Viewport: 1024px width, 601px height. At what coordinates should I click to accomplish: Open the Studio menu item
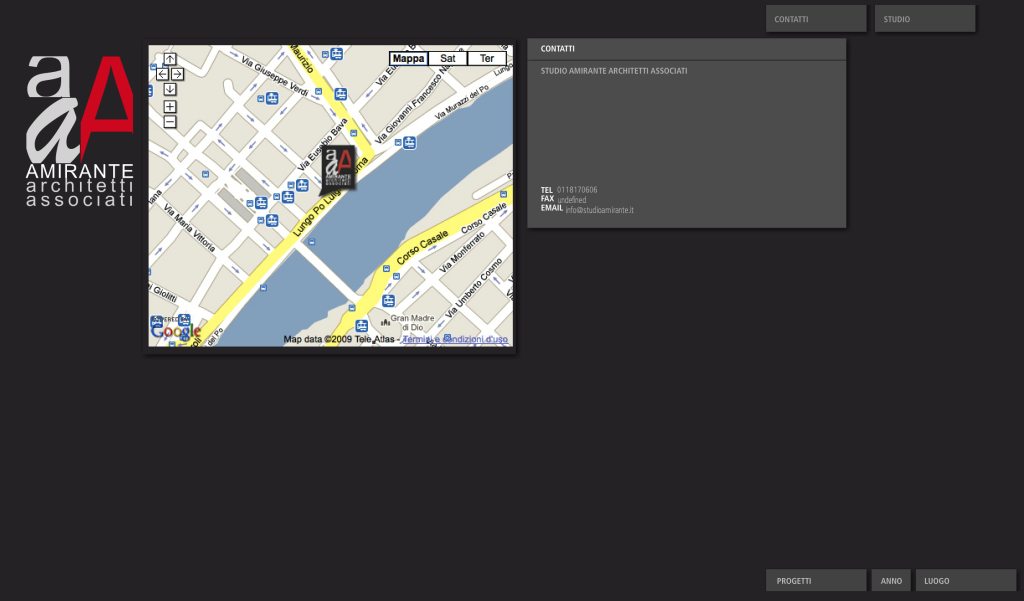(924, 19)
